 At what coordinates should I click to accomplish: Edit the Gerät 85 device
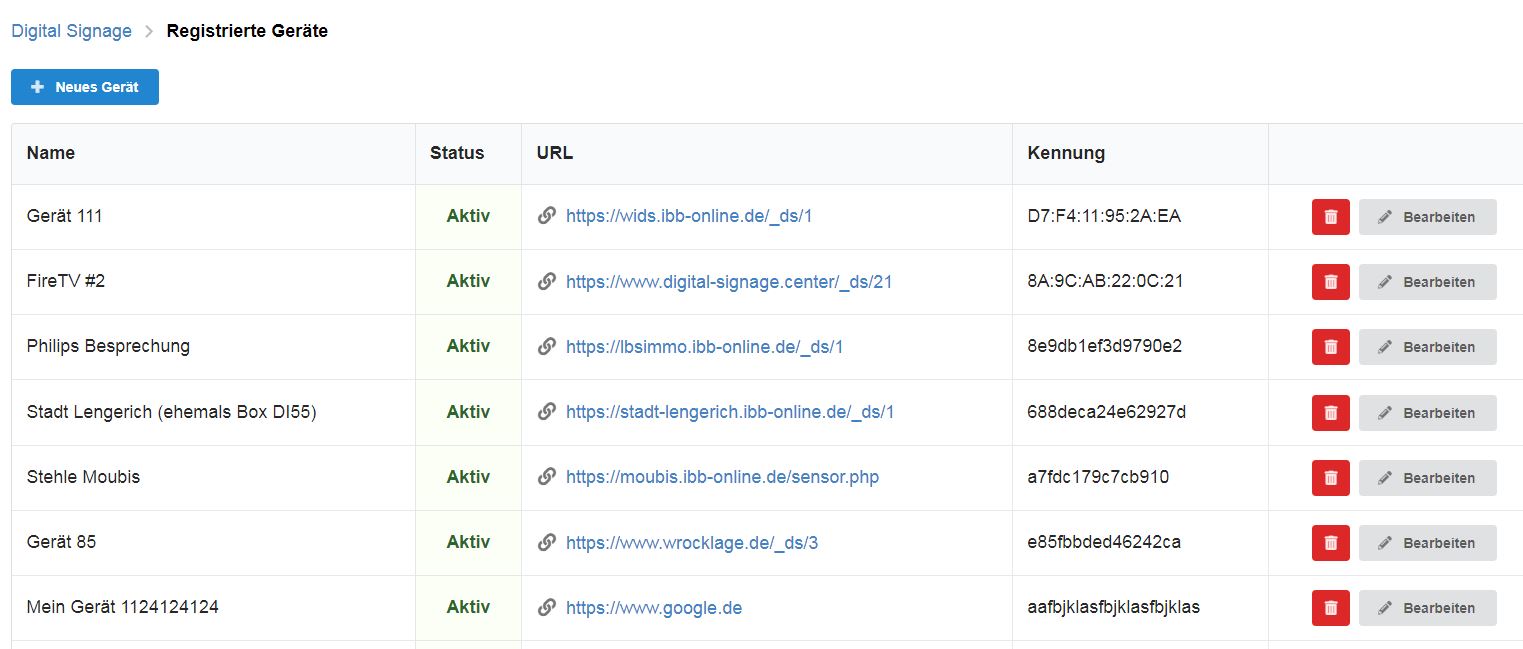coord(1427,543)
